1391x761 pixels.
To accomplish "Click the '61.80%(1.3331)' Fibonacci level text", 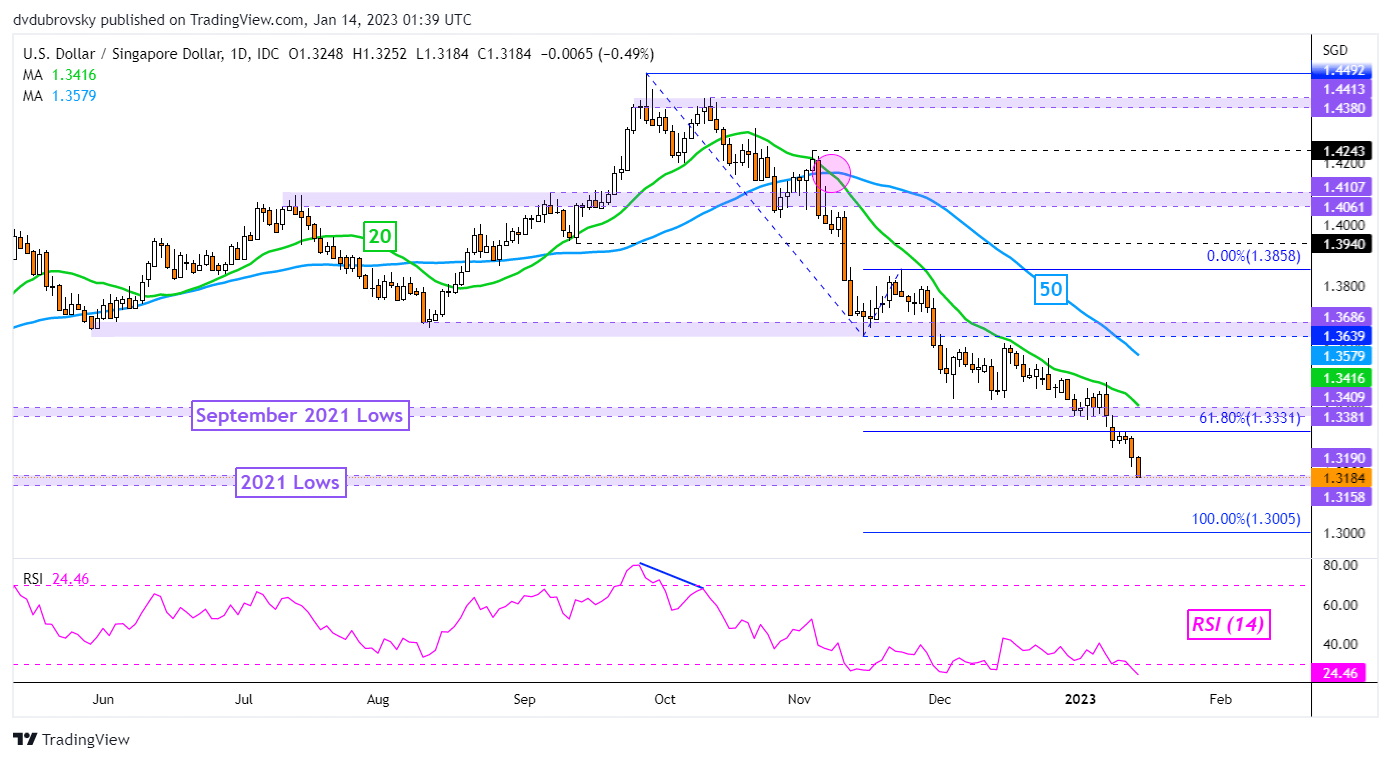I will click(1249, 418).
